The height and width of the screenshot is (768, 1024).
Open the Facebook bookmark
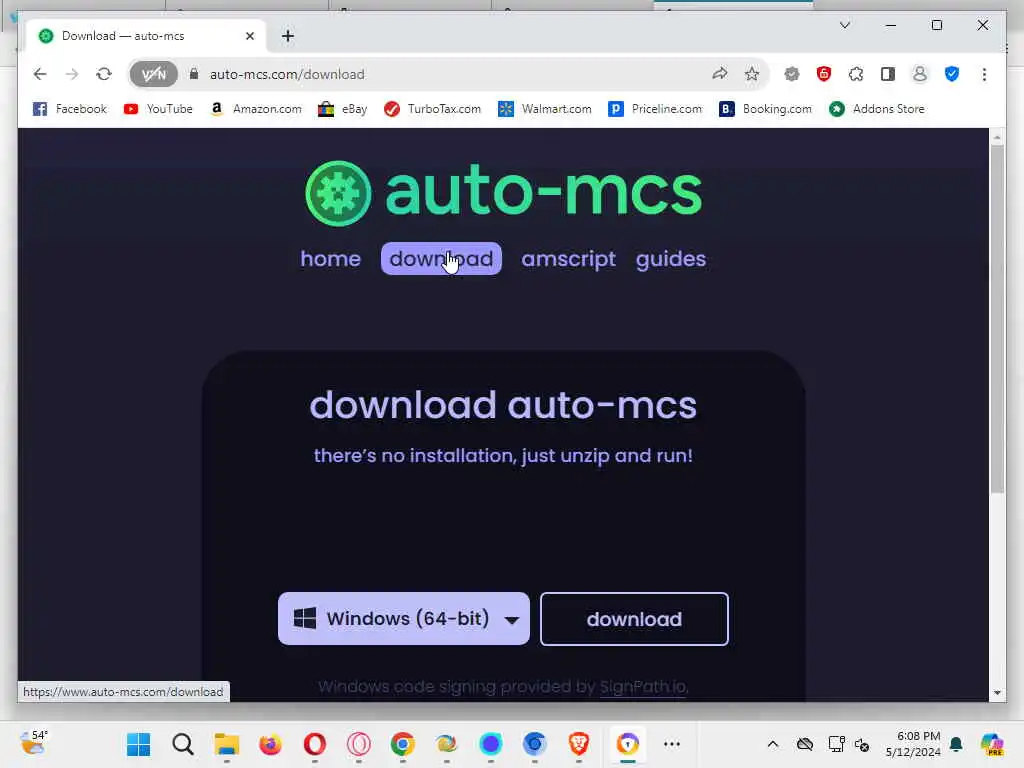point(69,109)
